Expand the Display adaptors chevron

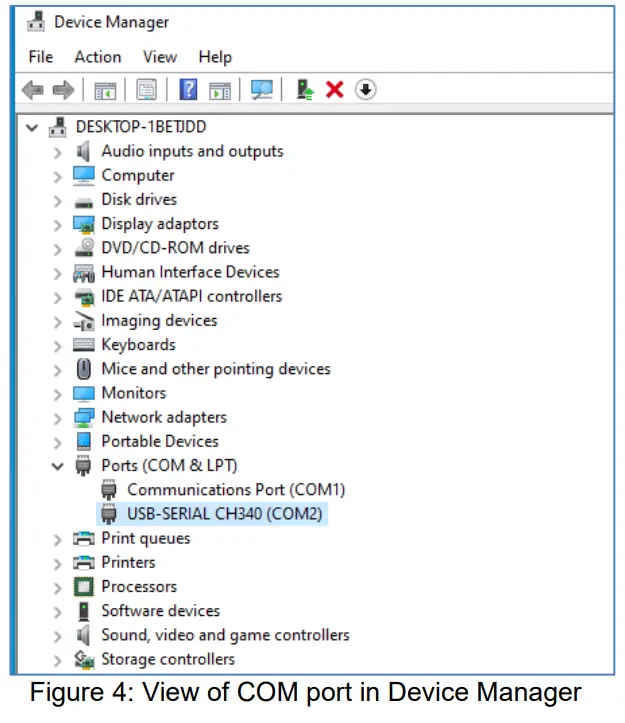[x=57, y=225]
